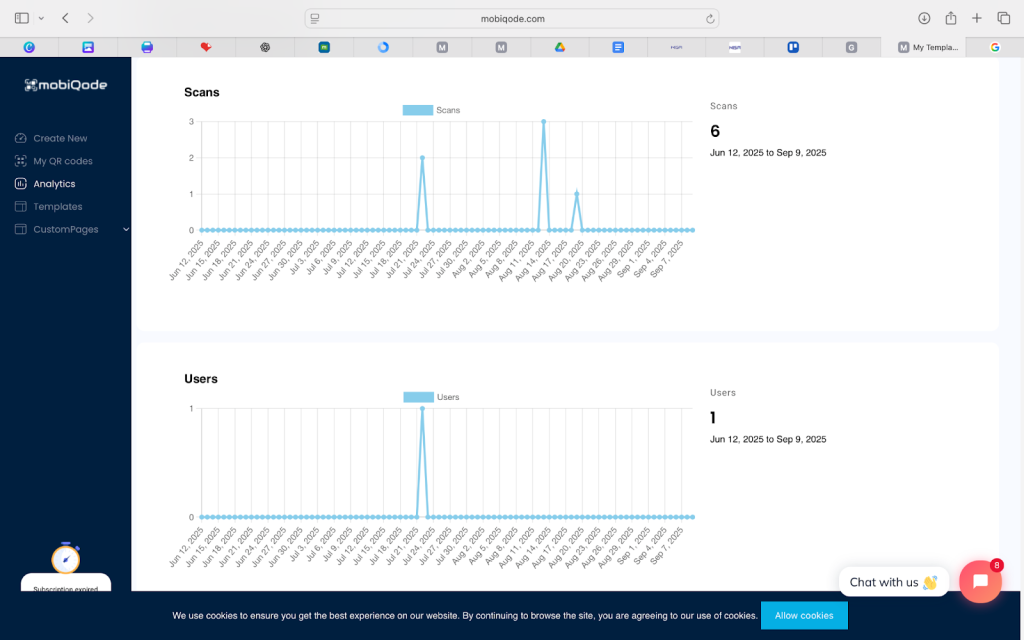Expand the CustomPages submenu chevron
The height and width of the screenshot is (640, 1024).
click(125, 230)
